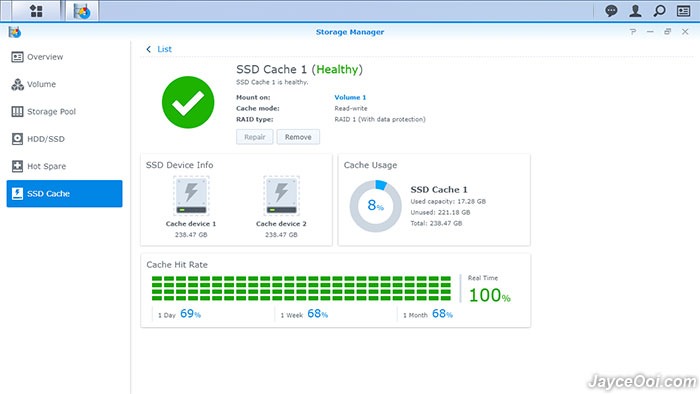Viewport: 700px width, 394px height.
Task: Click the search magnifier icon
Action: (x=659, y=11)
